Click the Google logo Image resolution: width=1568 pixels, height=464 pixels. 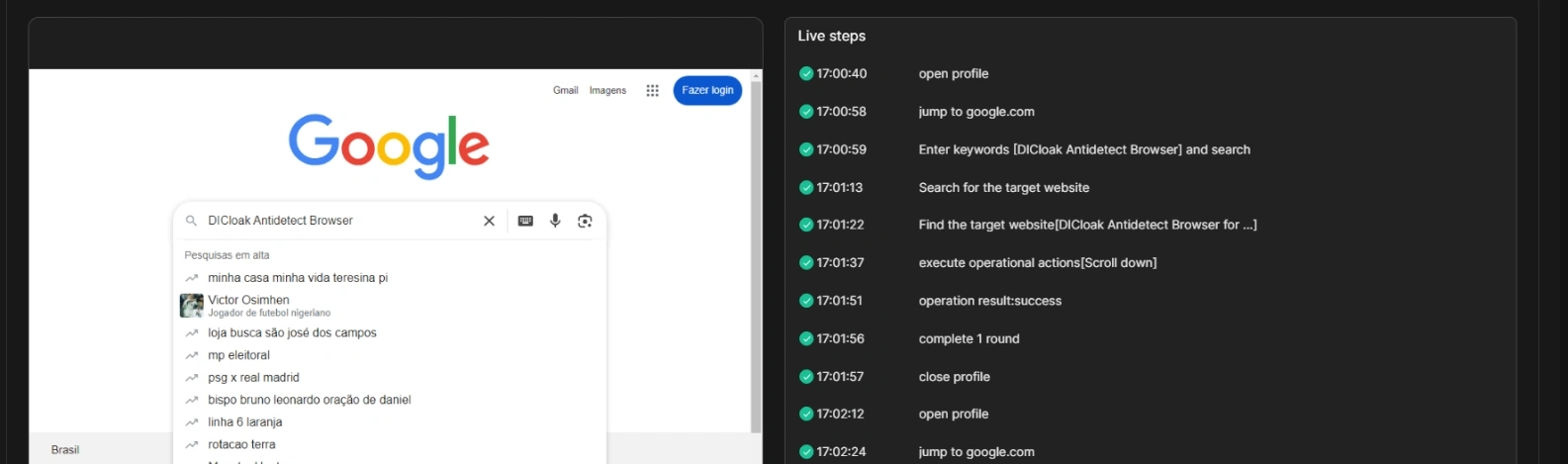[x=389, y=146]
